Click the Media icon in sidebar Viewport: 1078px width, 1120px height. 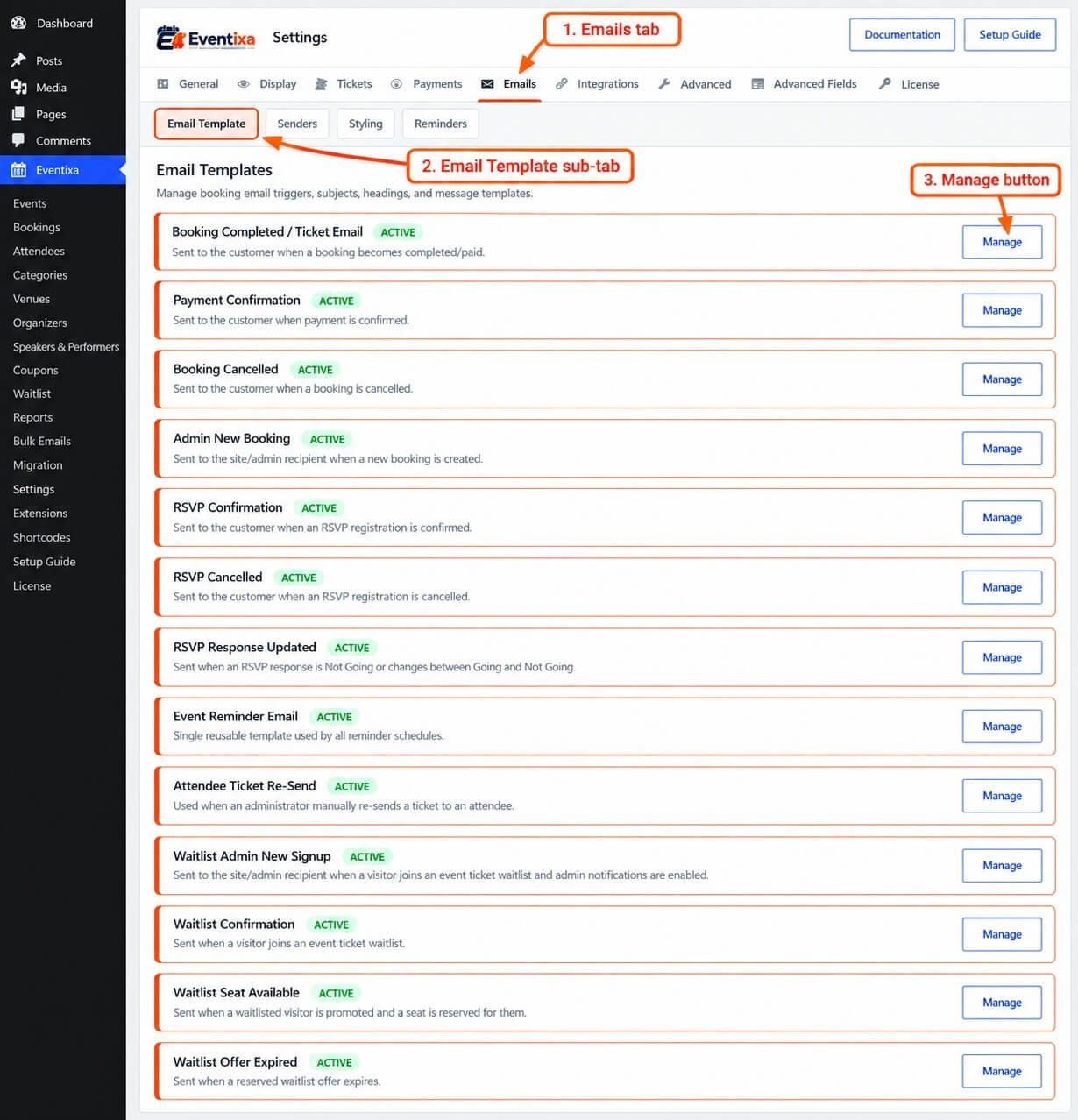click(18, 87)
